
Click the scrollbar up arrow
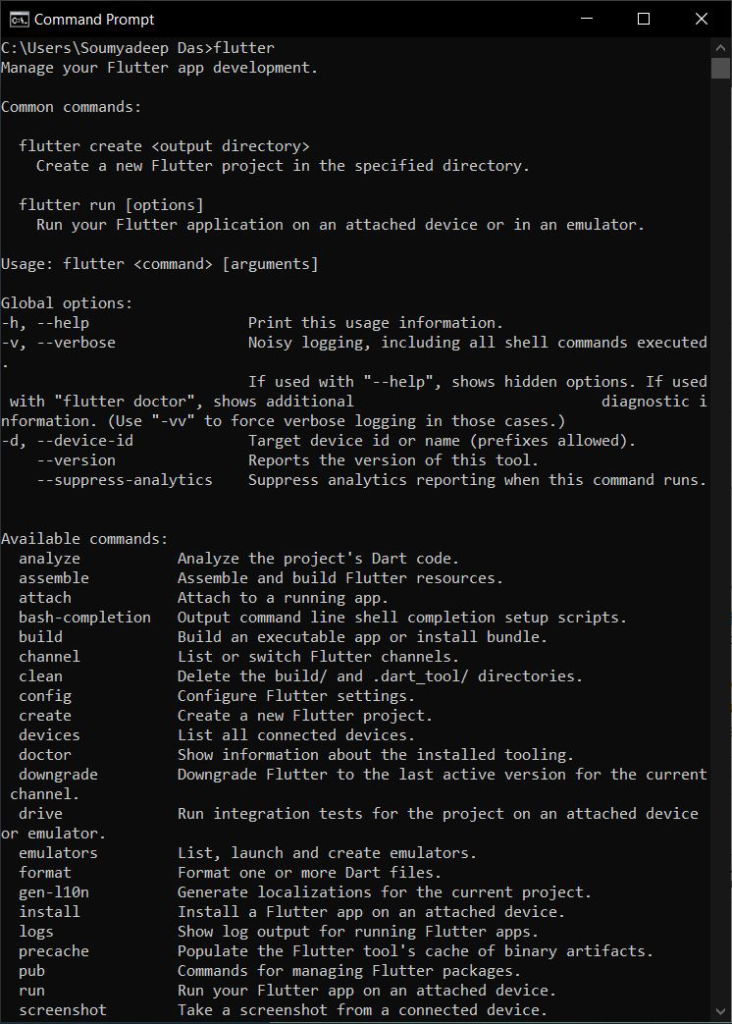pos(721,47)
